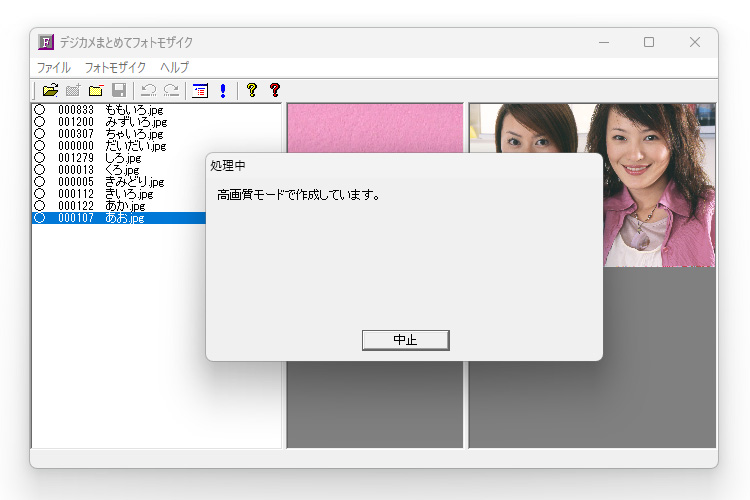Image resolution: width=750 pixels, height=500 pixels.
Task: Click the yellow question mark help icon
Action: 251,91
